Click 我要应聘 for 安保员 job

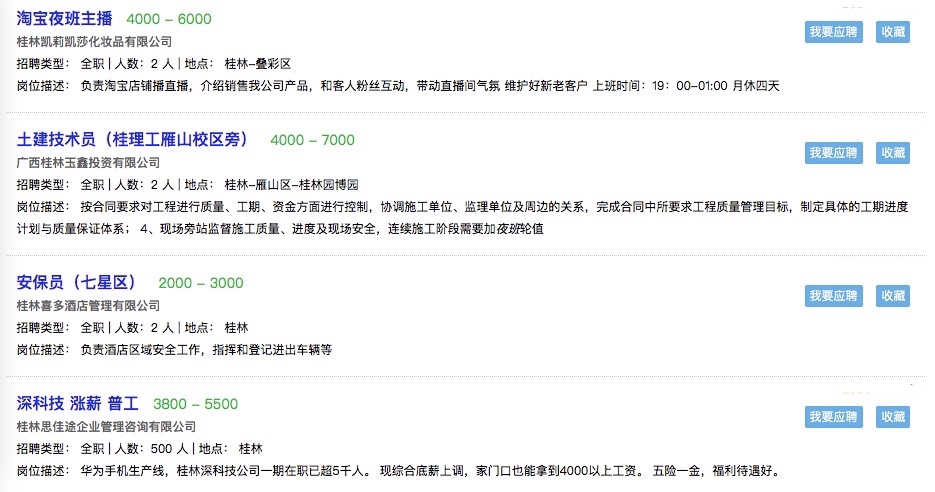coord(833,296)
